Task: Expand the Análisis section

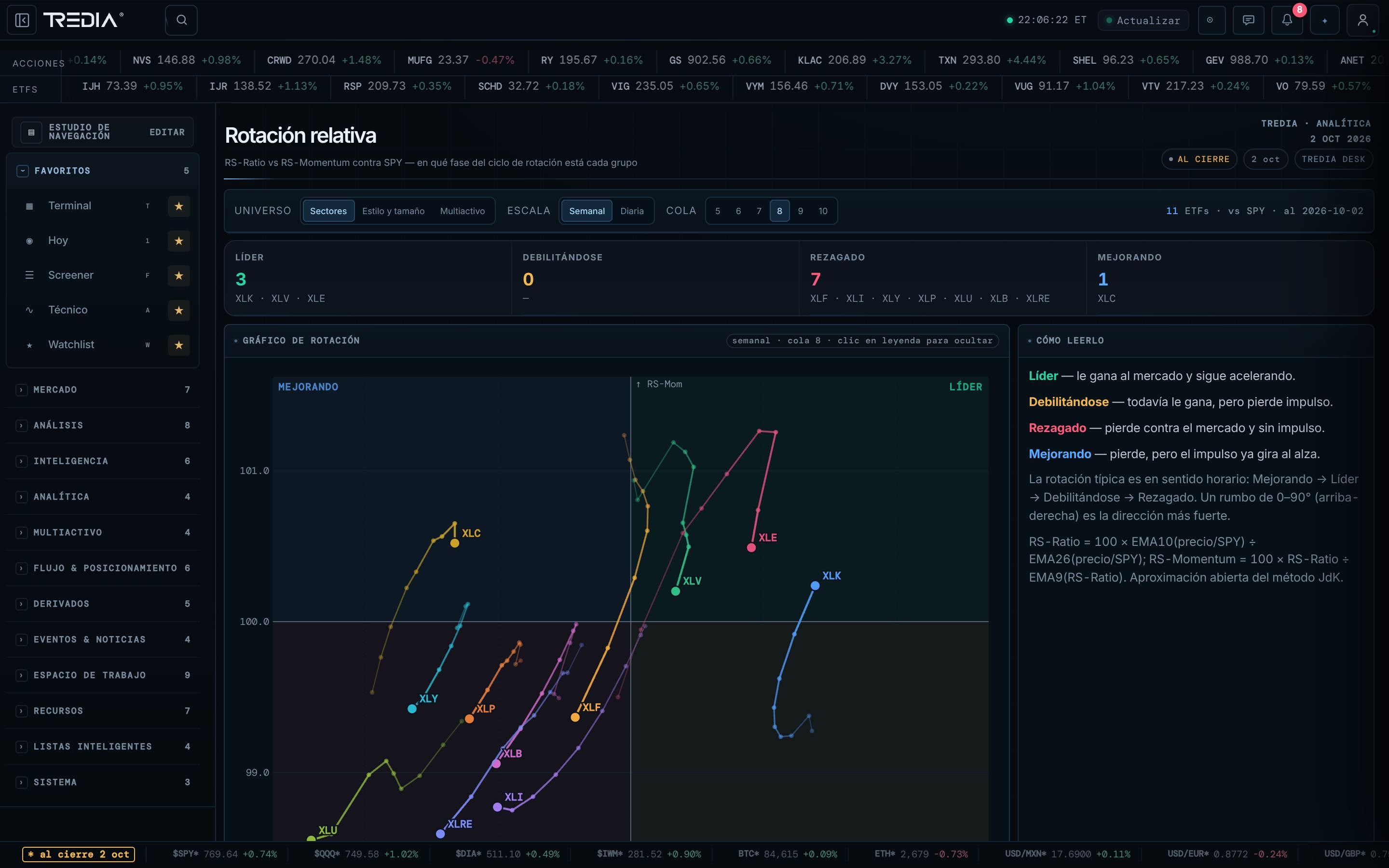Action: pyautogui.click(x=102, y=425)
